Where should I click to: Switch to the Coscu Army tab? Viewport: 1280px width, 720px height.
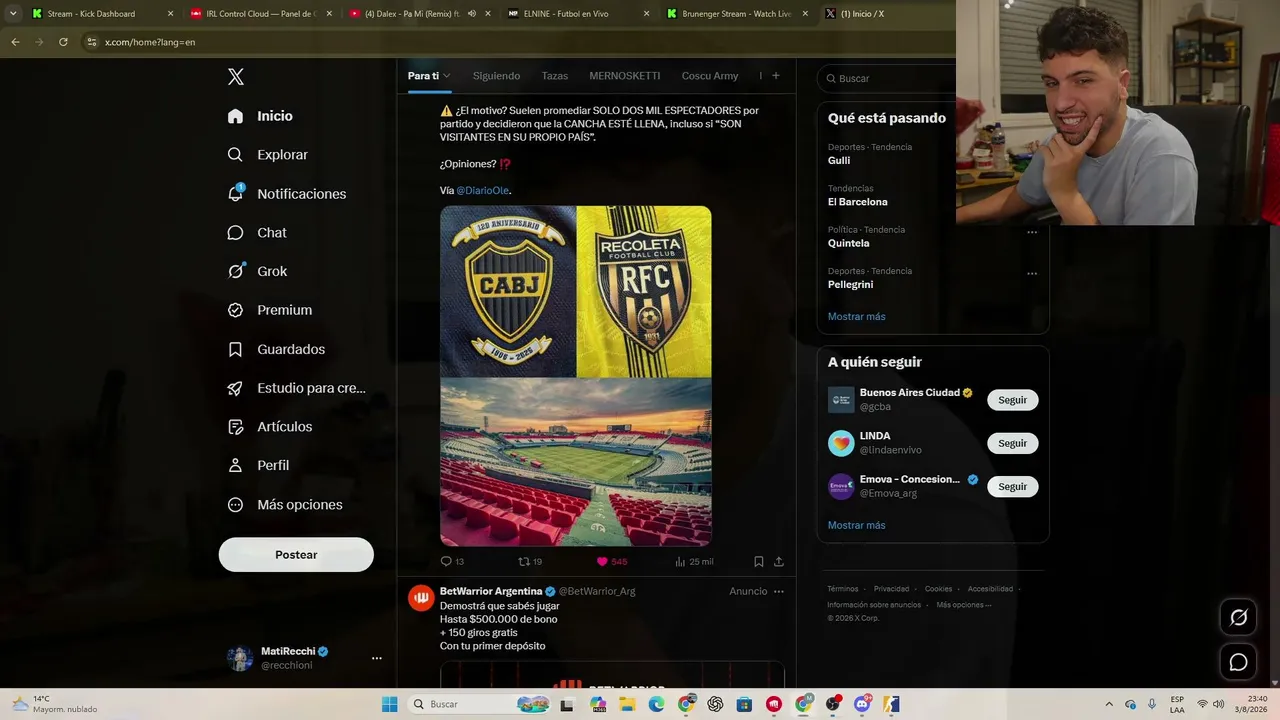(710, 76)
